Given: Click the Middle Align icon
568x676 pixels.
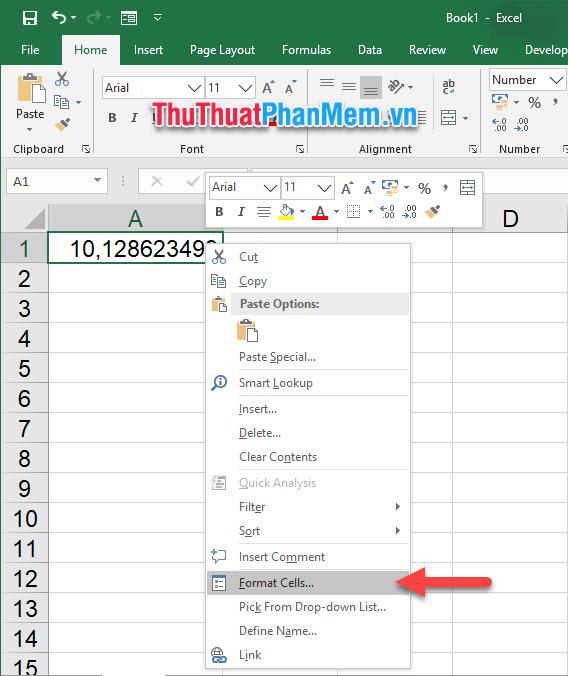Looking at the screenshot, I should 348,87.
